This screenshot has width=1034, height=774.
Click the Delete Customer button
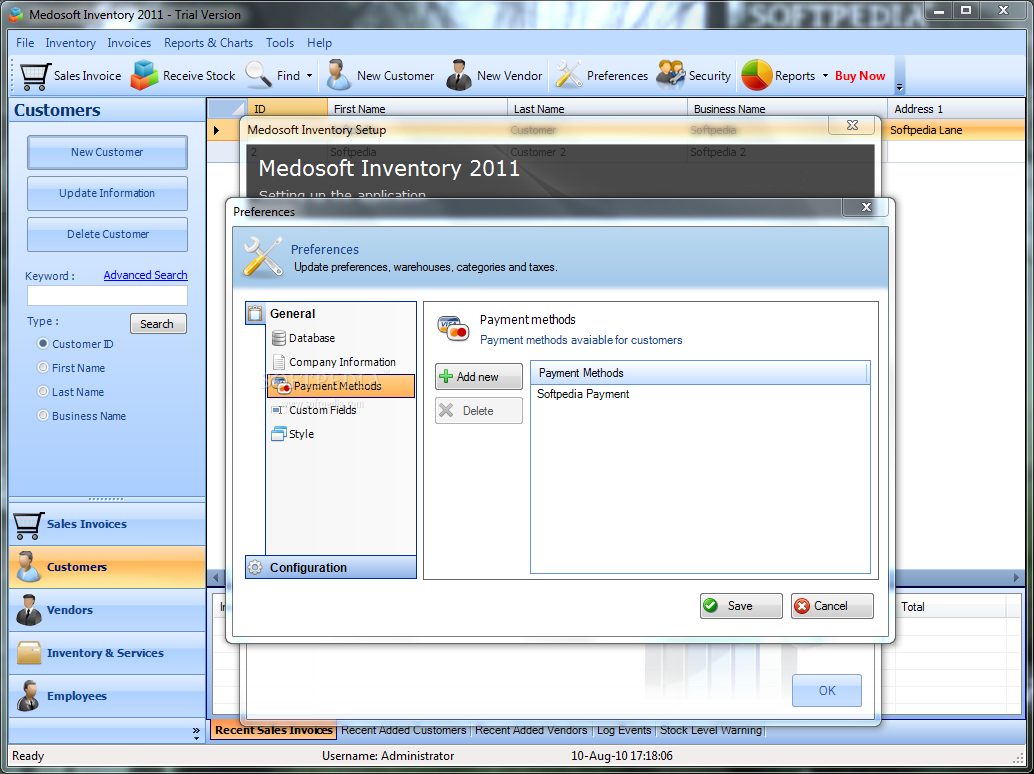[107, 234]
